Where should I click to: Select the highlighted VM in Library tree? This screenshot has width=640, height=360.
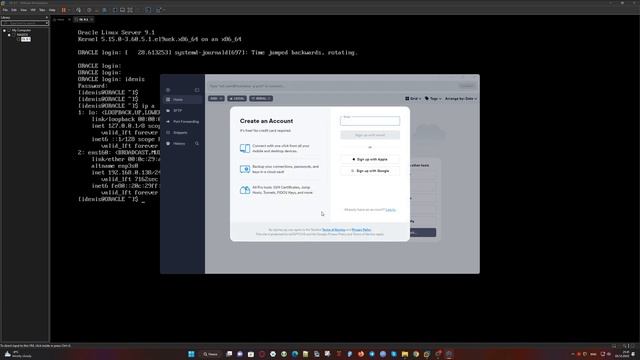point(26,39)
